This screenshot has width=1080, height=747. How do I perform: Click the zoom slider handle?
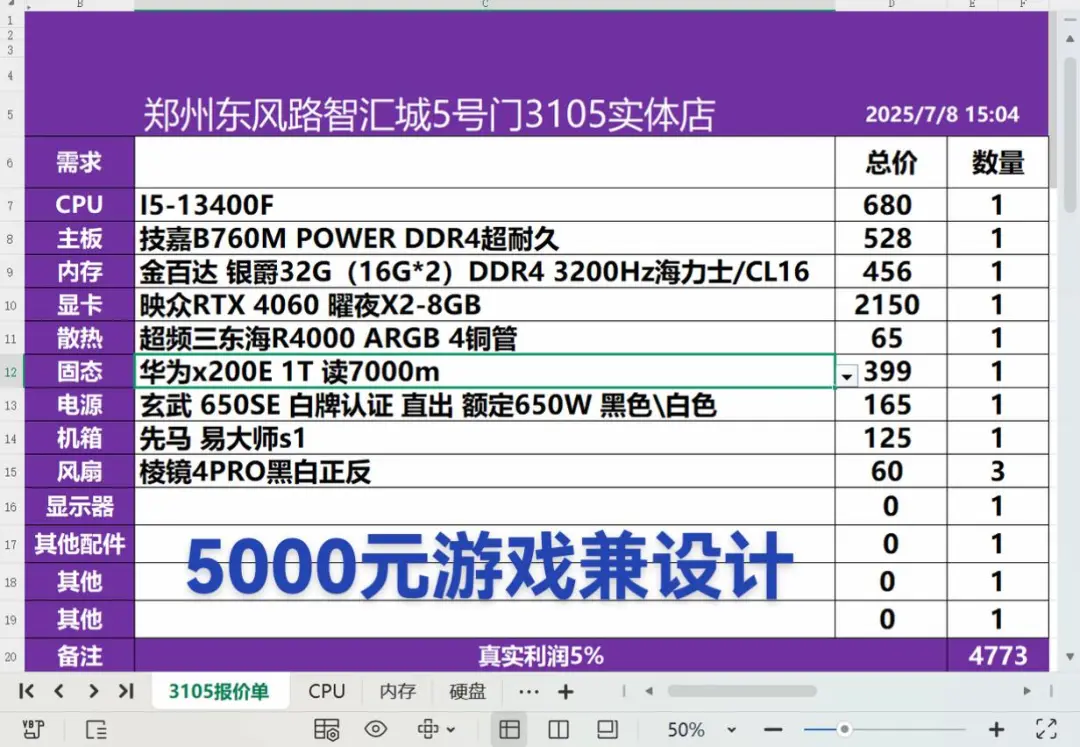pos(844,729)
